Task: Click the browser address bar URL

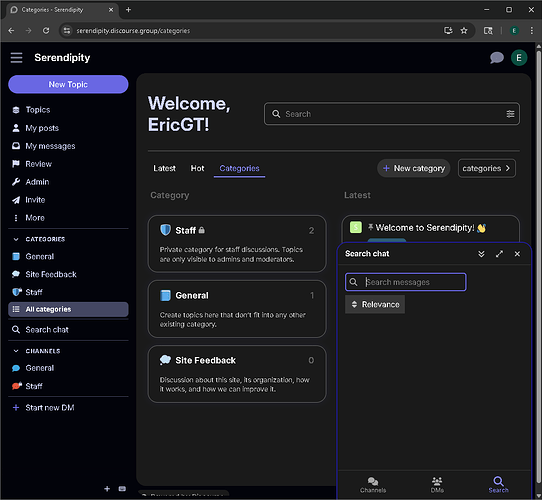Action: [x=133, y=31]
